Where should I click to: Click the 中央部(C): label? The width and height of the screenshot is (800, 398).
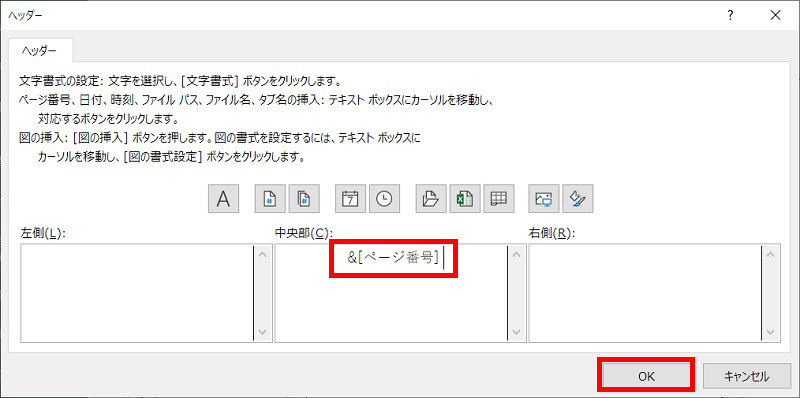304,233
